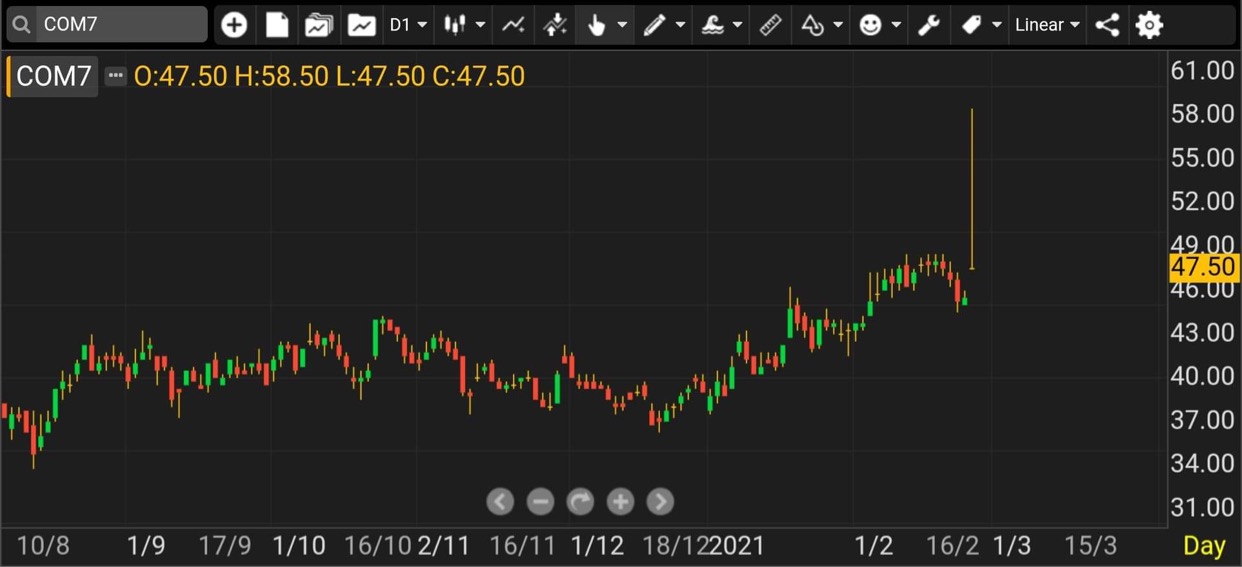Open the D1 timeframe dropdown
This screenshot has width=1242, height=567.
coord(408,25)
